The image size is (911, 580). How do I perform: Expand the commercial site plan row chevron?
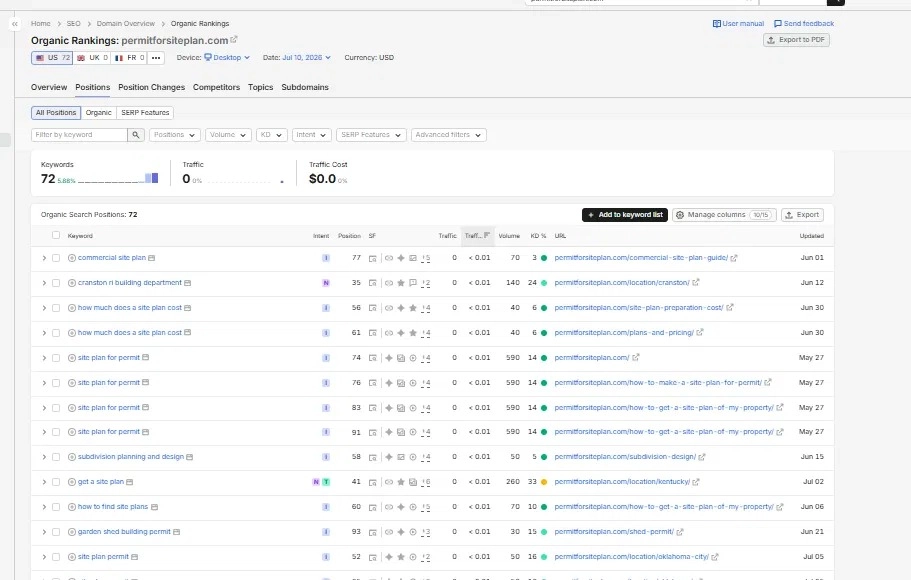tap(44, 258)
